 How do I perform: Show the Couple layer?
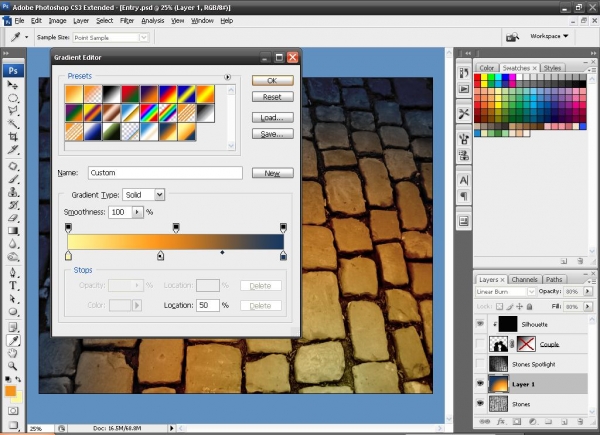click(x=480, y=344)
